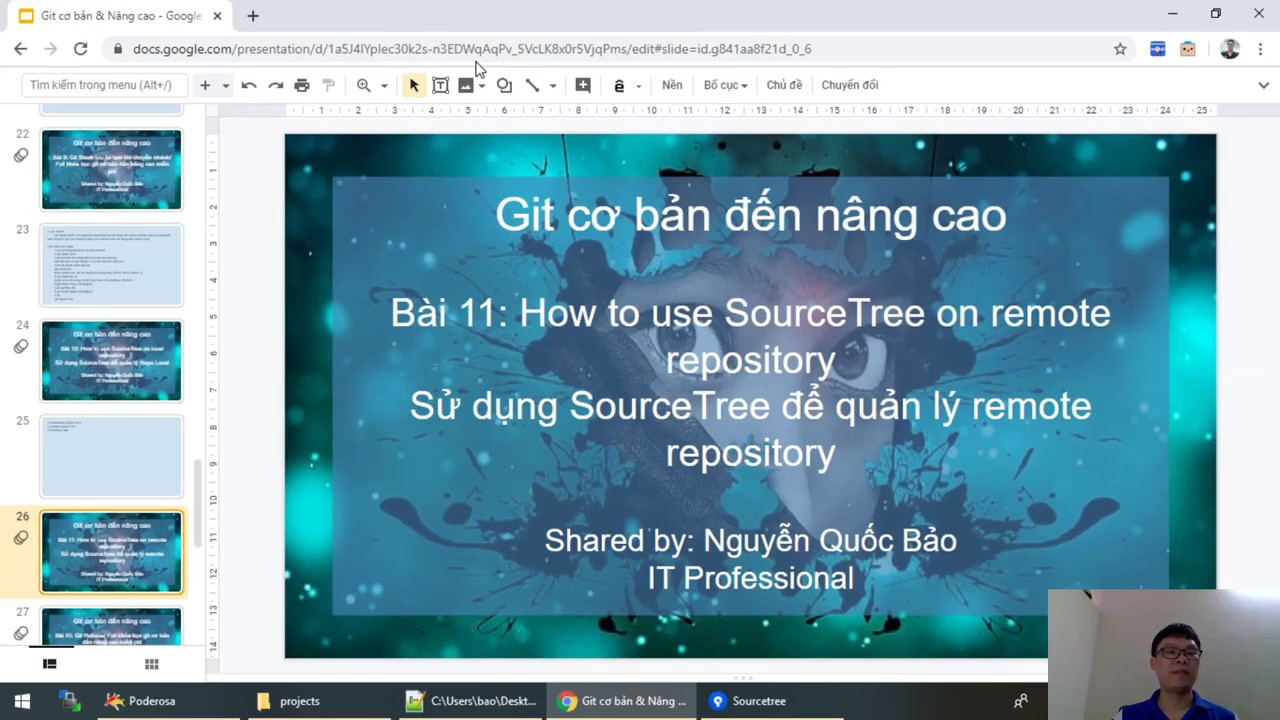Click the link icon beside slide 26
1280x720 pixels.
[x=21, y=539]
